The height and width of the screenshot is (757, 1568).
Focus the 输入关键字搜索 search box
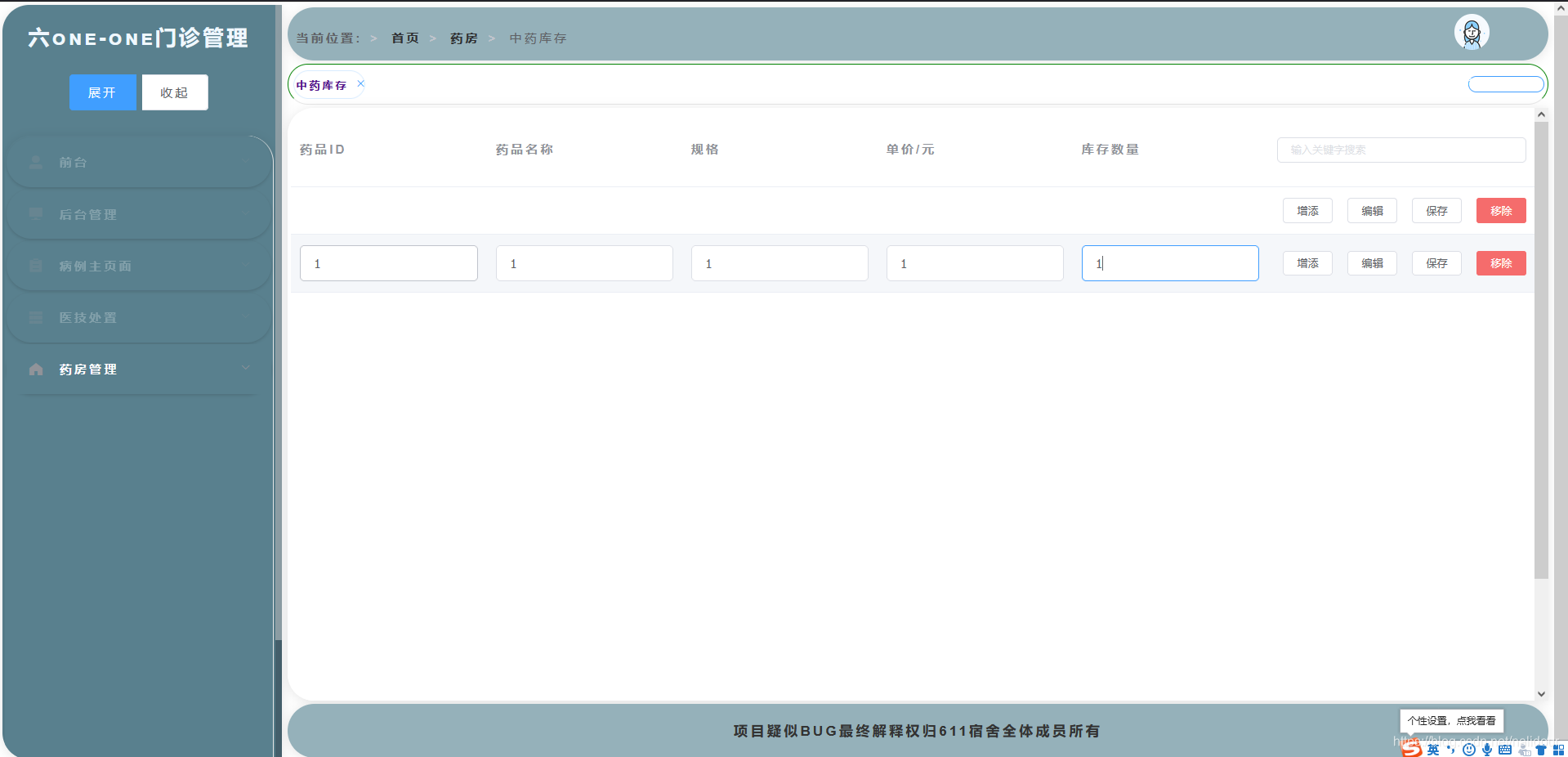coord(1401,150)
